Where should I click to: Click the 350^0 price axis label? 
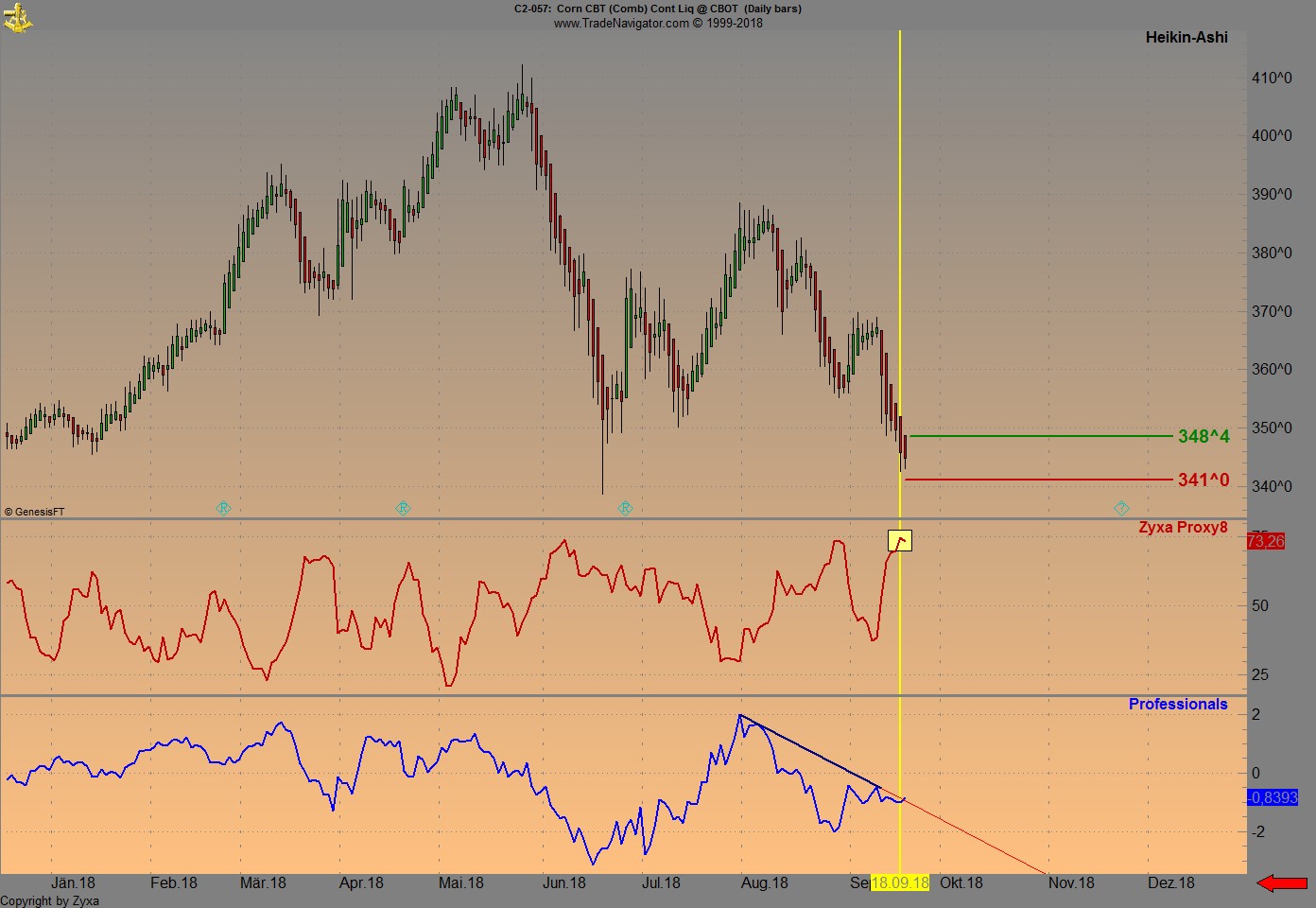coord(1272,428)
